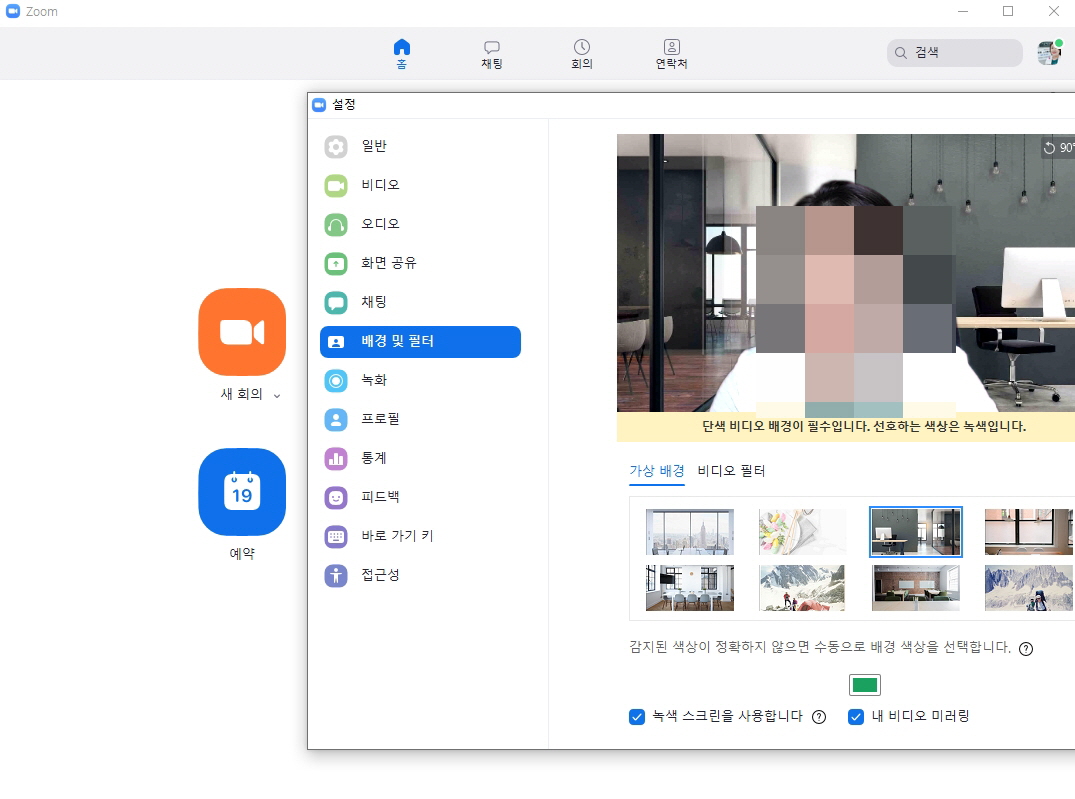Open 비디오 settings camera icon

pos(336,185)
